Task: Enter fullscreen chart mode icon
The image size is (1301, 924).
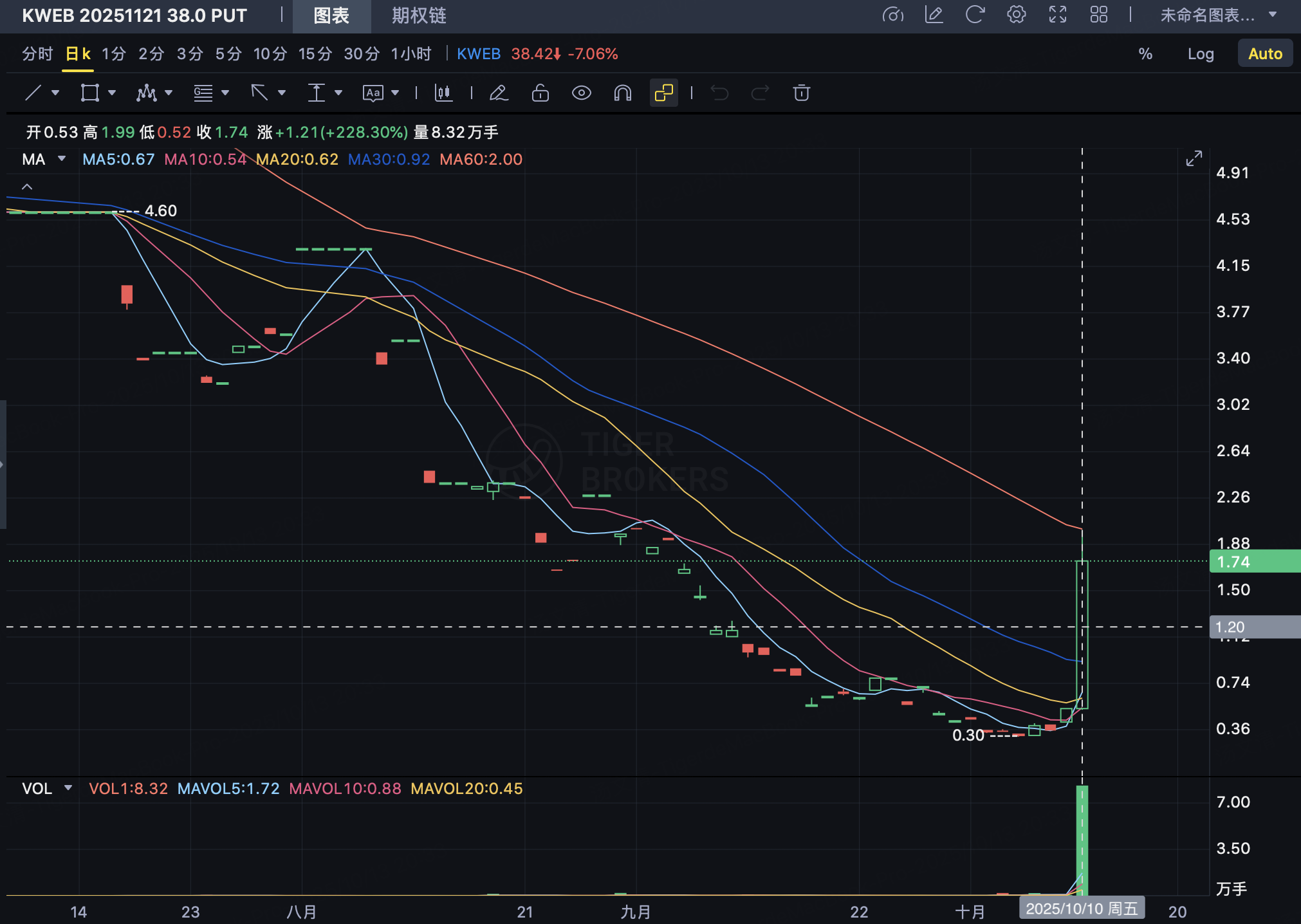Action: point(1057,15)
